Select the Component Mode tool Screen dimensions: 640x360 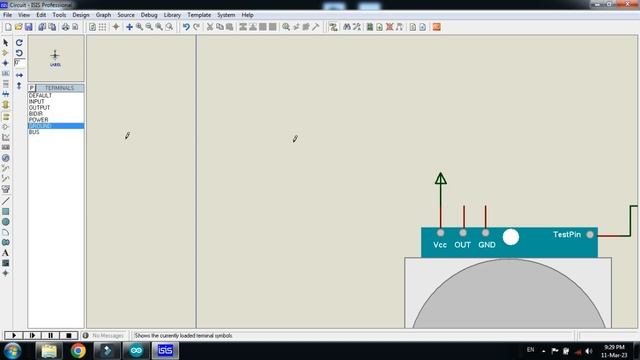pos(5,53)
